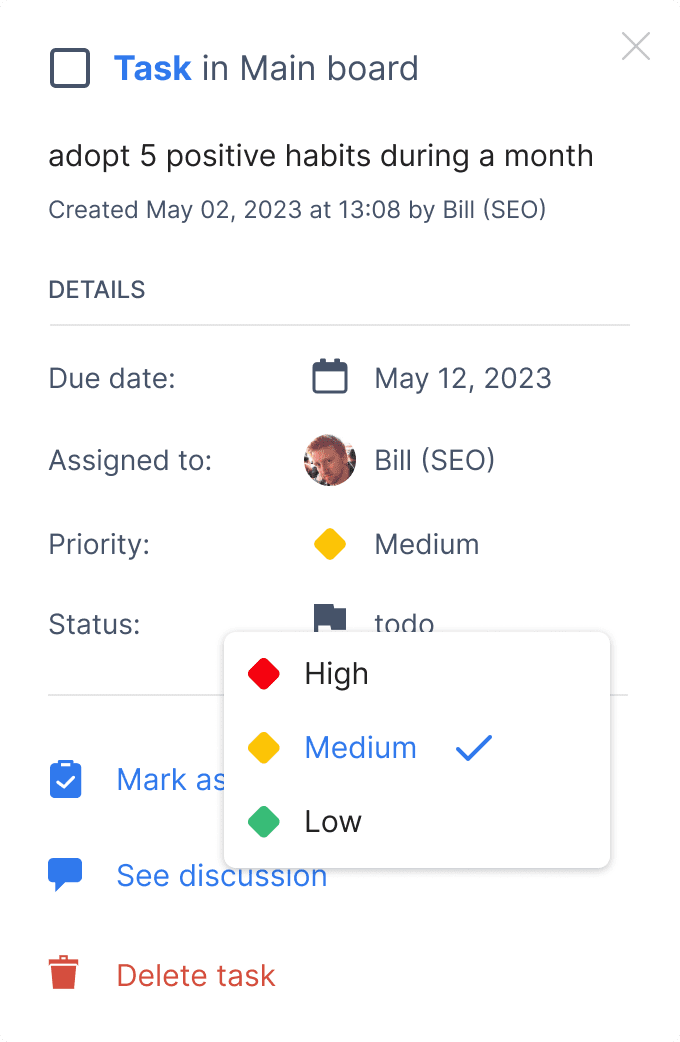Open the priority dropdown showing Medium
Image resolution: width=680 pixels, height=1042 pixels.
tap(426, 544)
